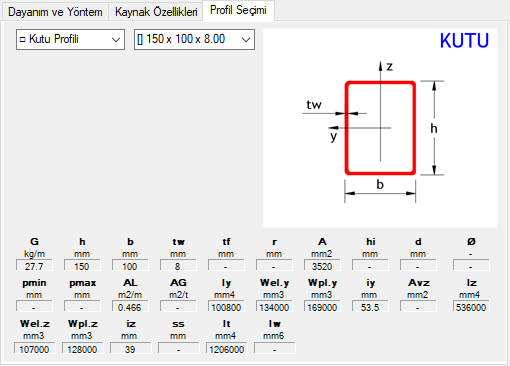Viewport: 510px width, 366px height.
Task: Click the h height field showing 150
Action: coord(82,266)
